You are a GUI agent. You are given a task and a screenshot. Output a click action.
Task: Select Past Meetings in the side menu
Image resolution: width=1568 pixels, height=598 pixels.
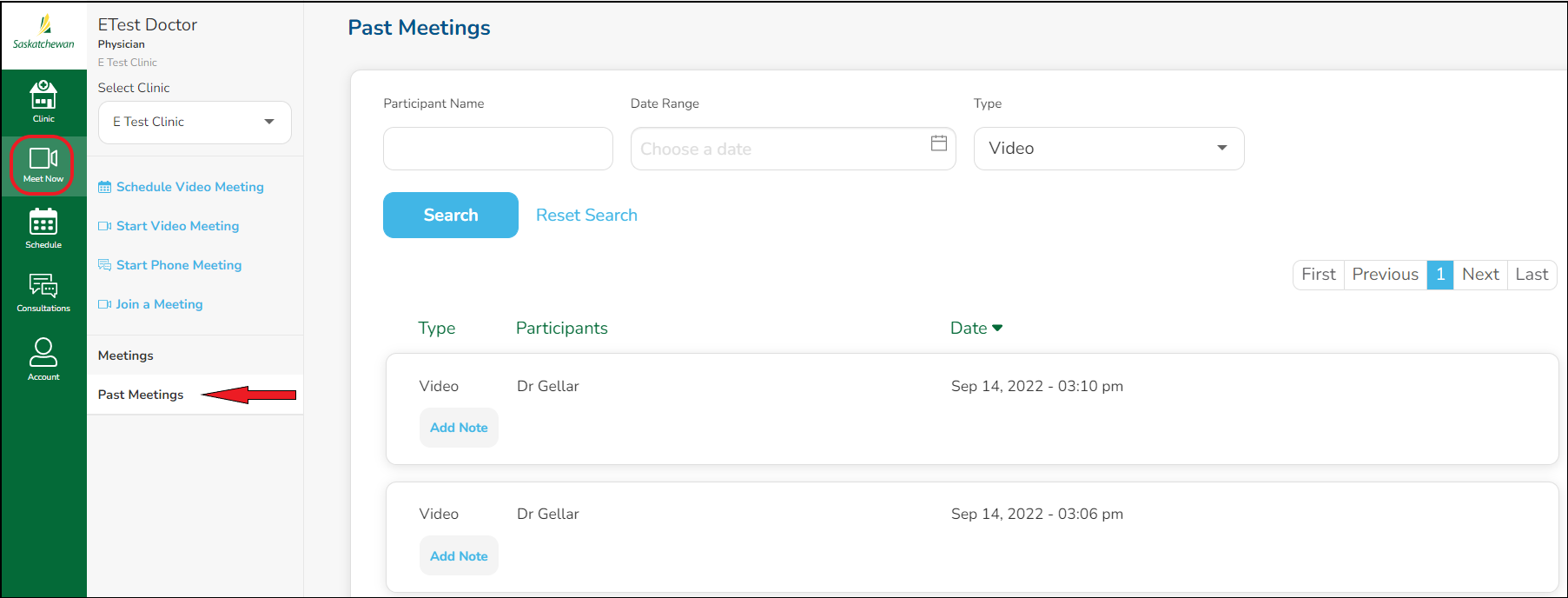(x=141, y=395)
